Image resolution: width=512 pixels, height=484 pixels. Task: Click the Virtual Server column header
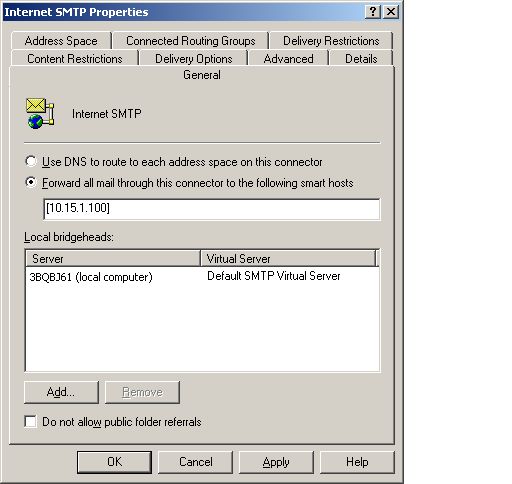pyautogui.click(x=288, y=258)
